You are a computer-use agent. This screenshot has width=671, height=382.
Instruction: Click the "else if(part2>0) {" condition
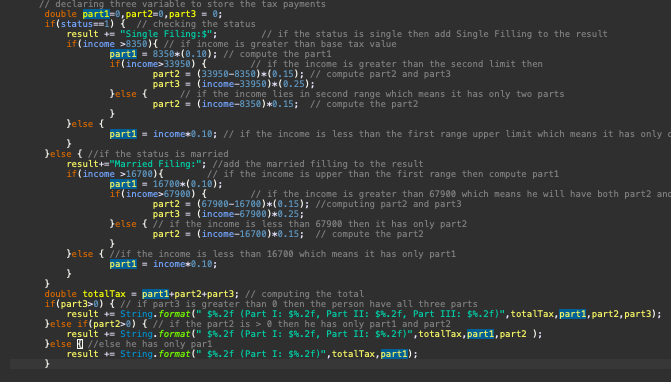point(98,324)
